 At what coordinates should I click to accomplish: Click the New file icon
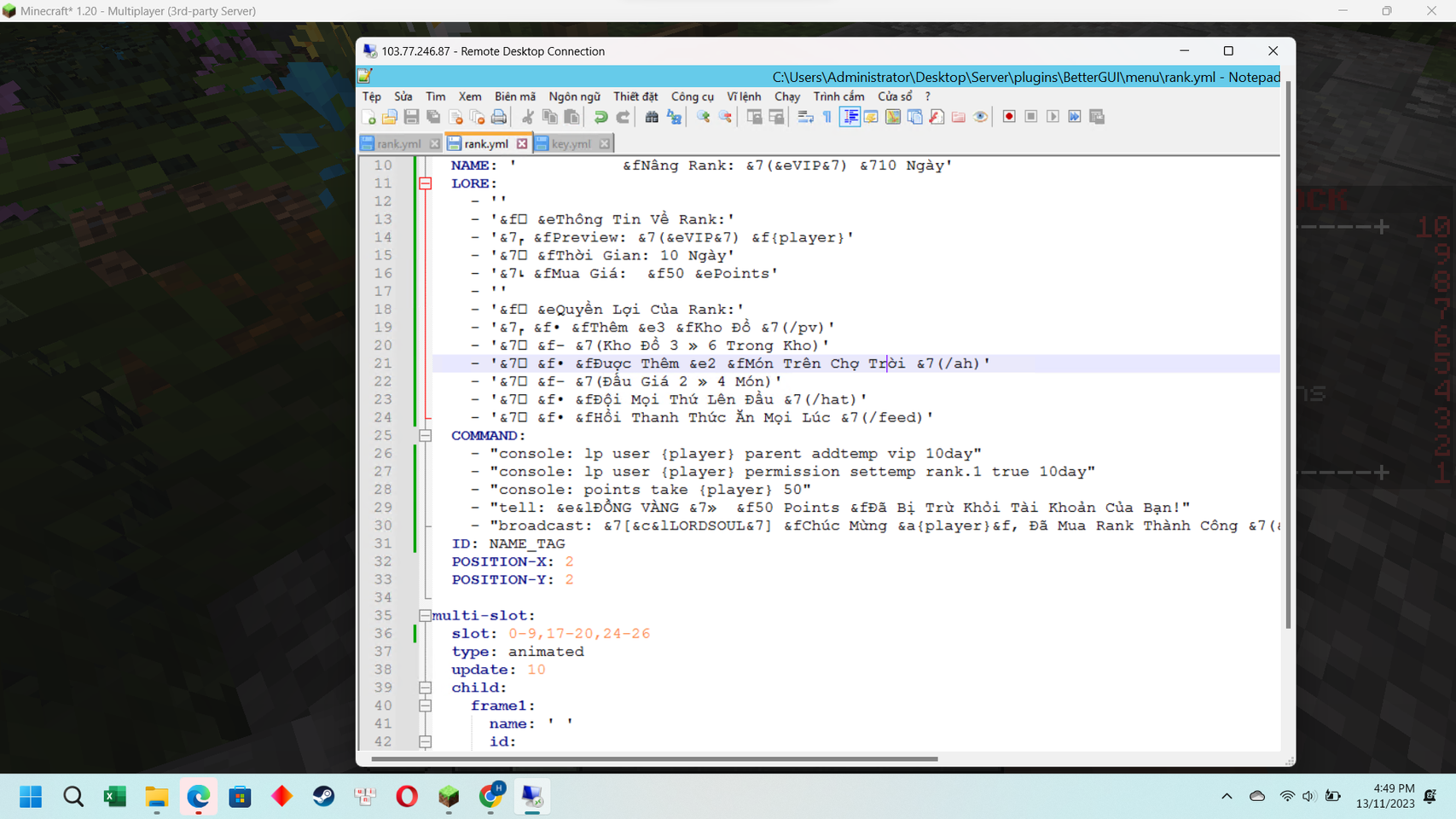coord(368,117)
